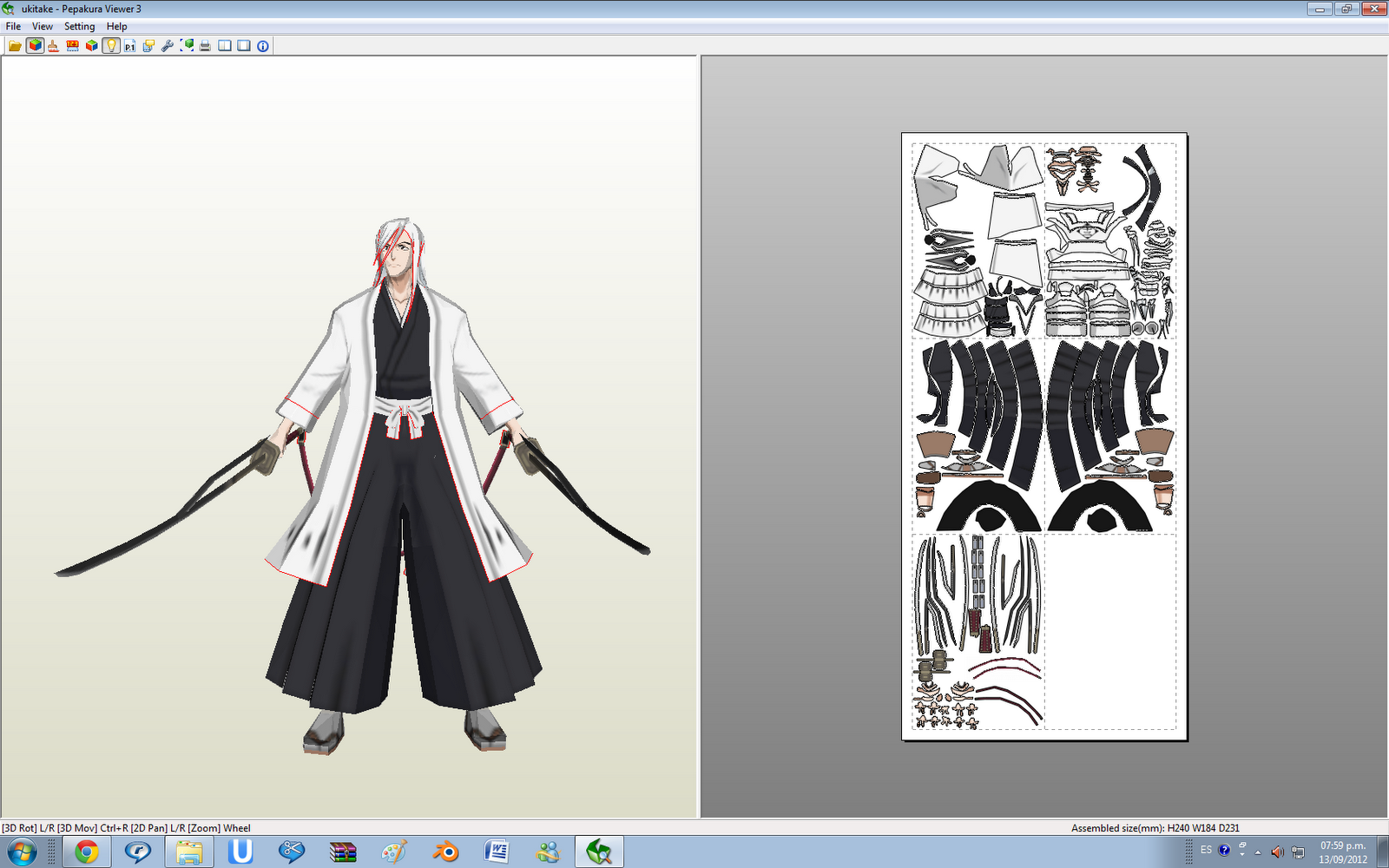1389x868 pixels.
Task: Click the red 123 edge ID icon
Action: coord(72,46)
